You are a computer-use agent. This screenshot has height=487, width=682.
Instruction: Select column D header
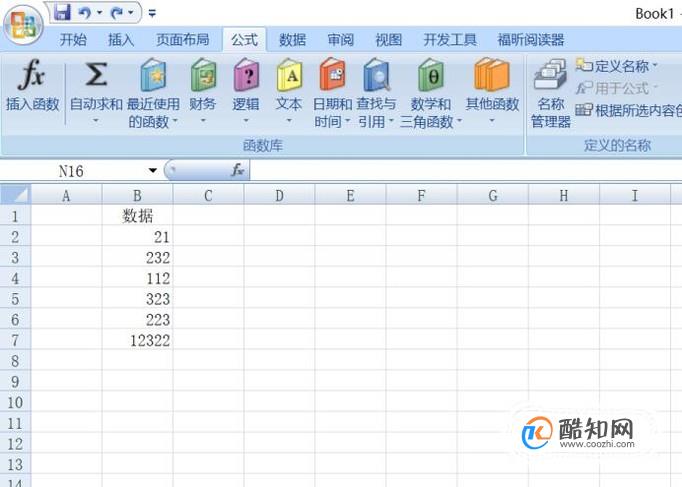point(279,196)
